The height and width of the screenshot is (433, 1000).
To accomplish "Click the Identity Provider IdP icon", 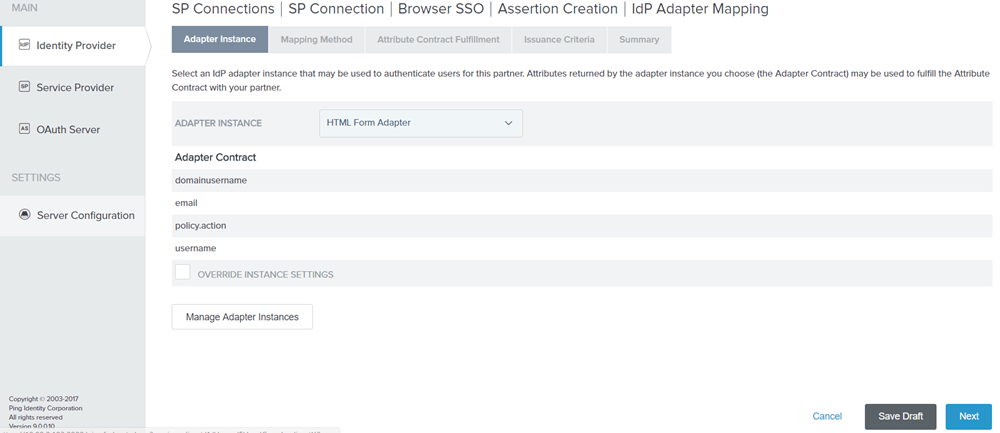I will pos(24,45).
